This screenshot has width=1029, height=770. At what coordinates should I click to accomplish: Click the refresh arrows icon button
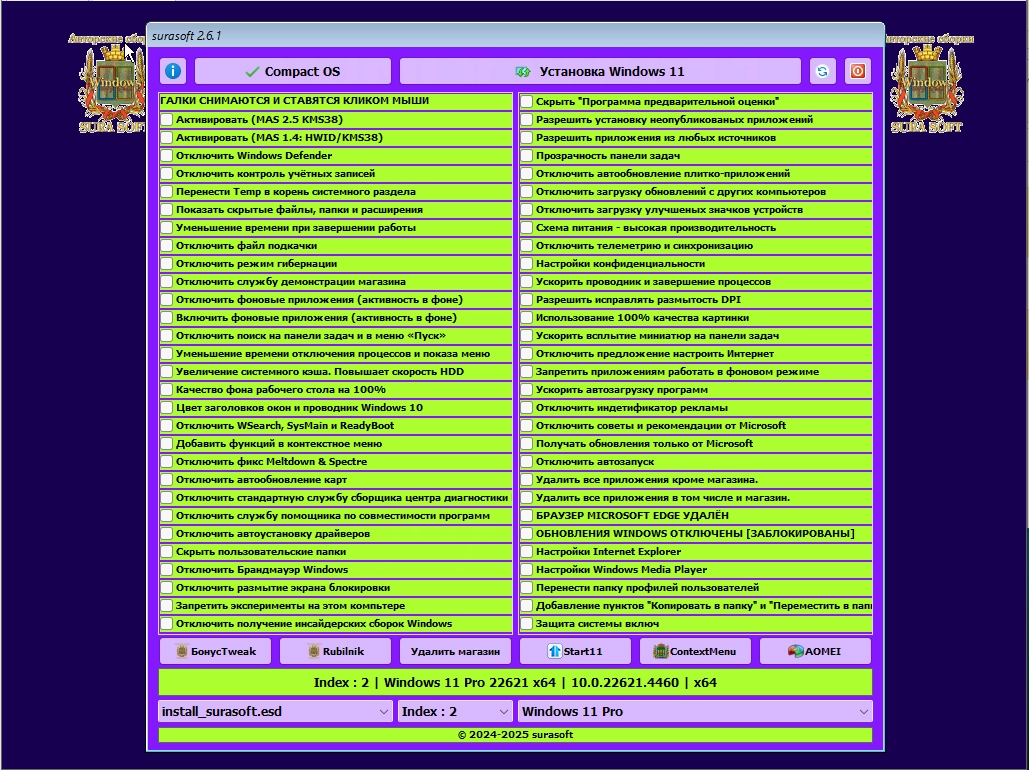click(x=822, y=71)
